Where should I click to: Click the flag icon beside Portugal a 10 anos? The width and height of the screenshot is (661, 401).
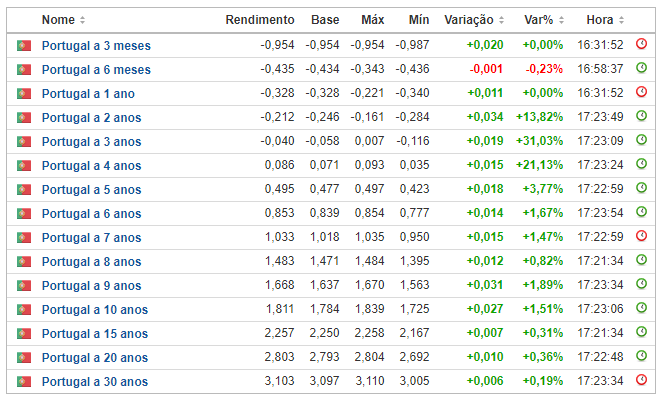click(x=24, y=310)
